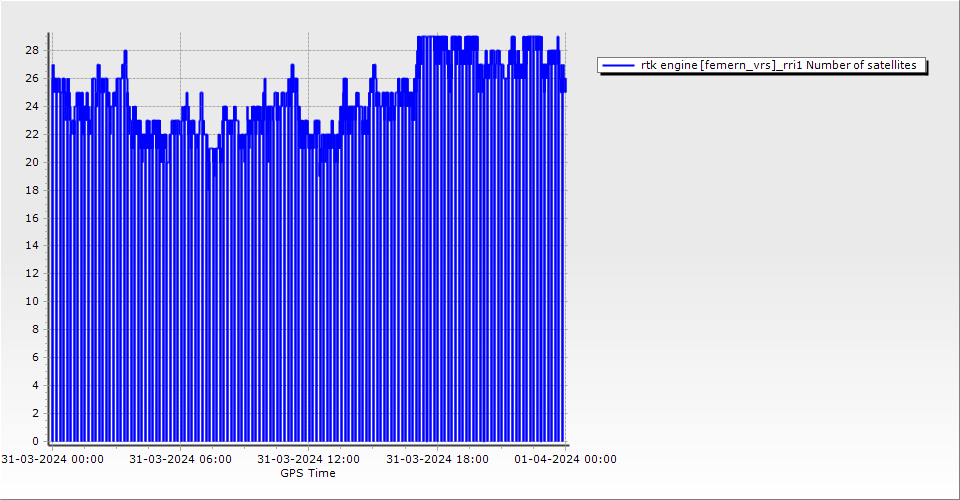This screenshot has height=500, width=960.
Task: Select the y-axis value 2
Action: [35, 413]
